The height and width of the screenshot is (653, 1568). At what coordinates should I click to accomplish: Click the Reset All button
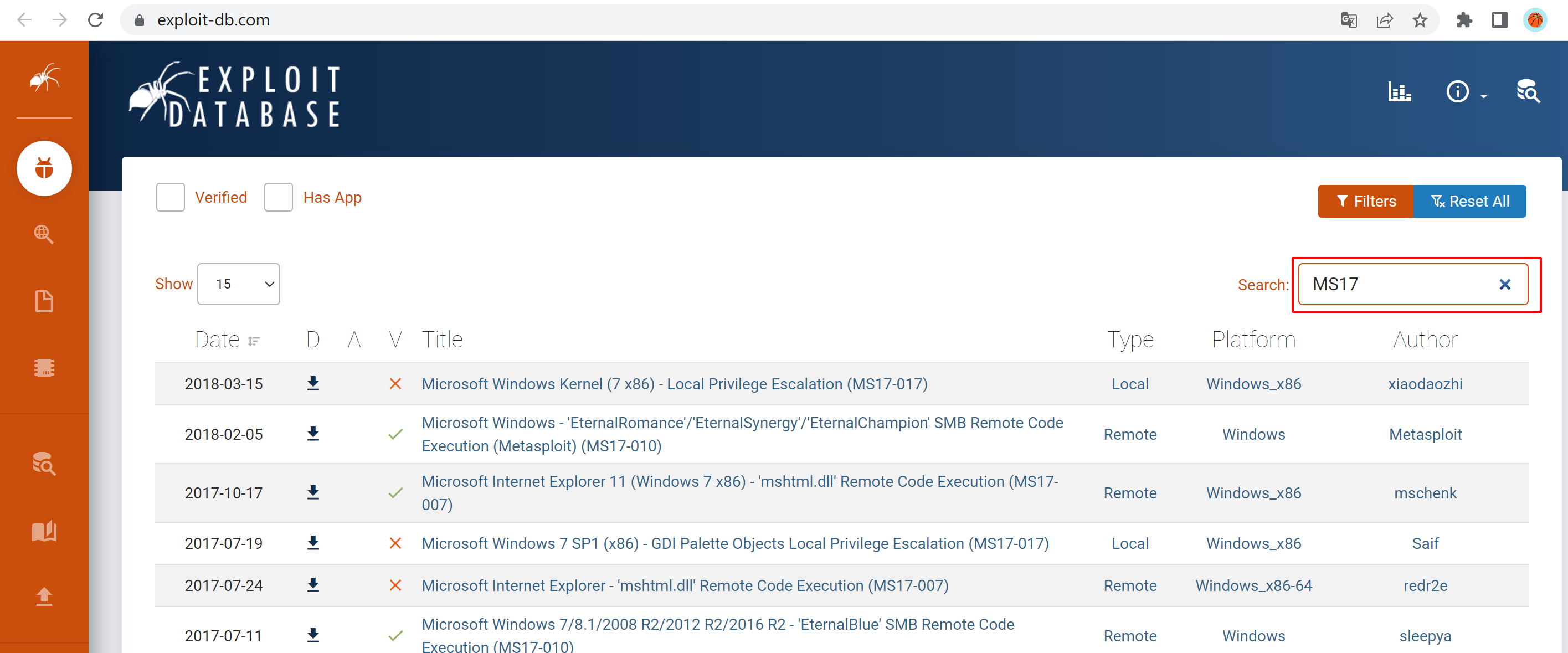(x=1469, y=202)
